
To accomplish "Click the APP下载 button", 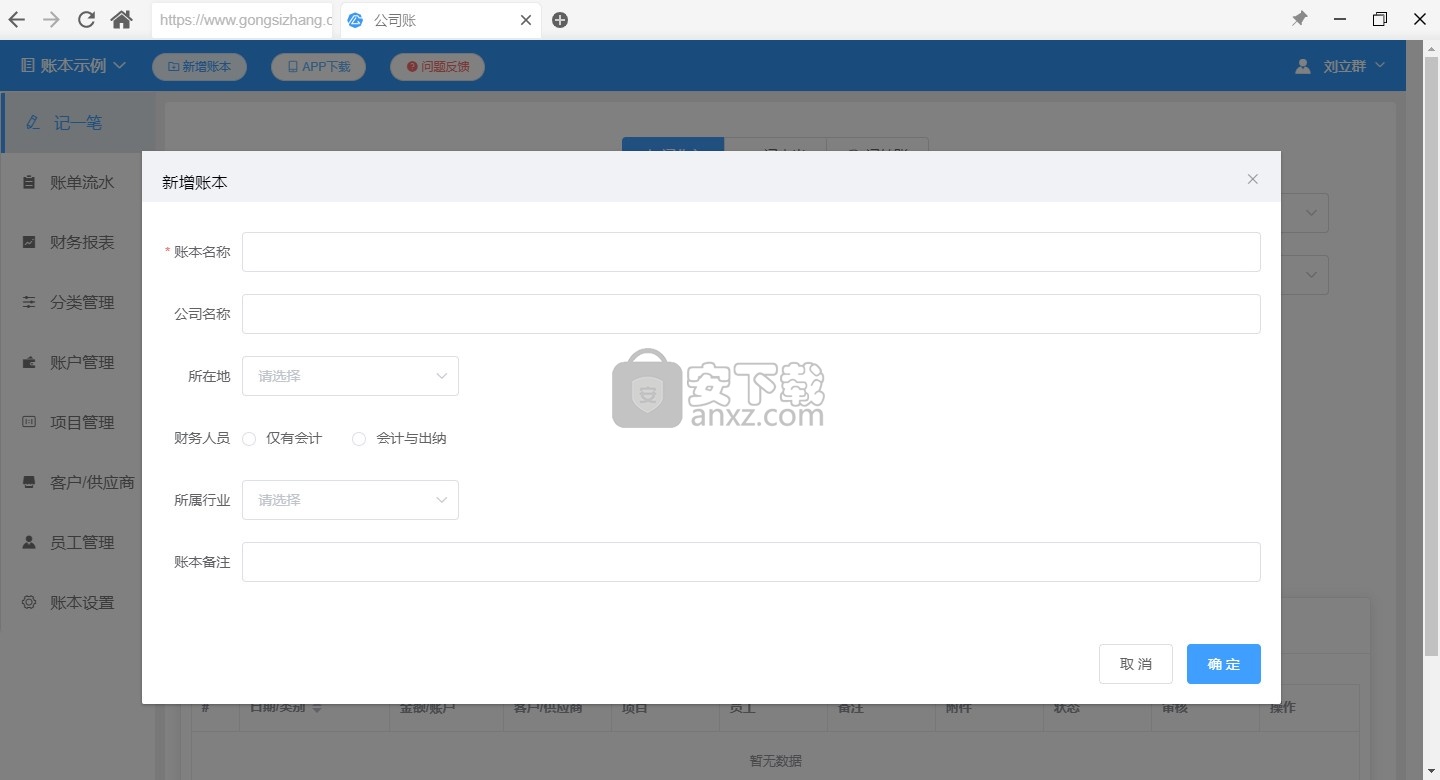I will click(318, 66).
